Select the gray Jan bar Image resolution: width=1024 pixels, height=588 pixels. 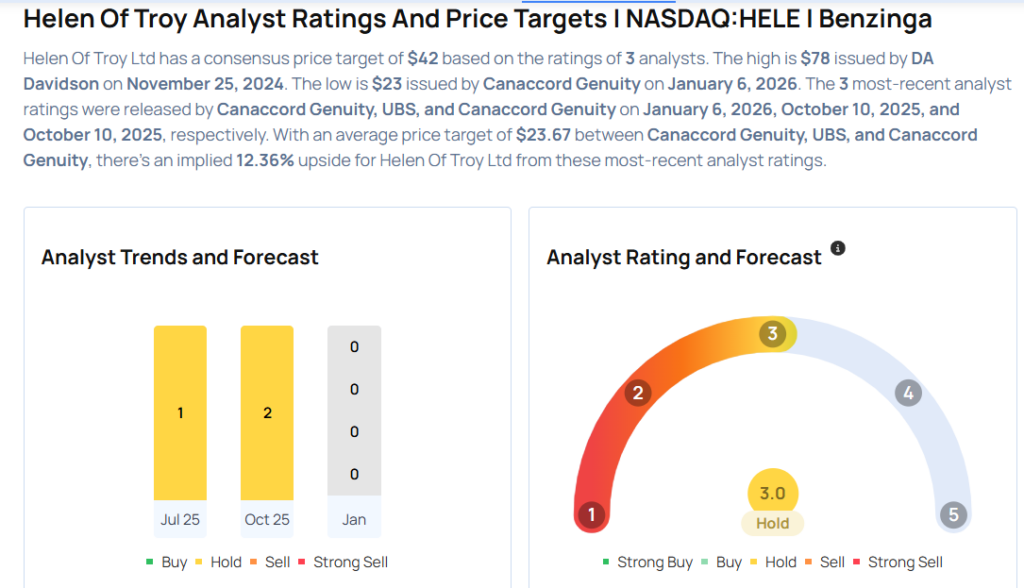(x=354, y=410)
